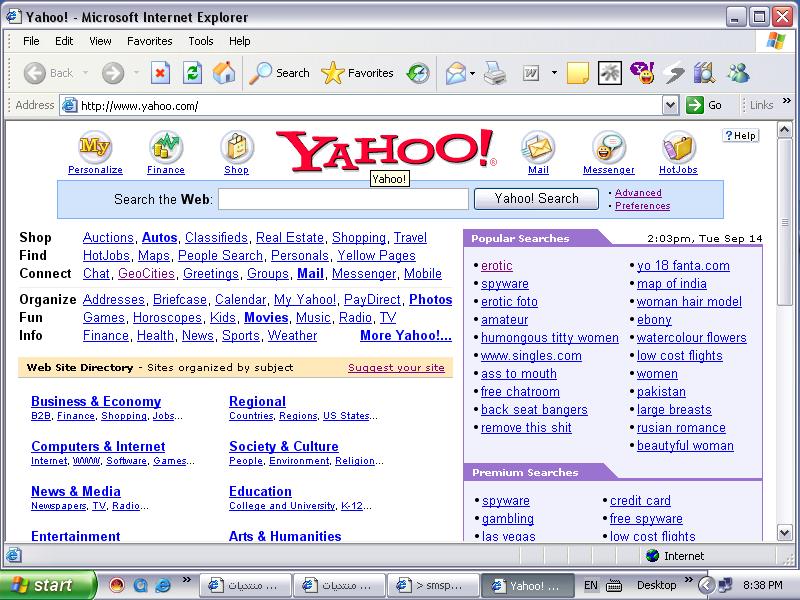The image size is (800, 600).
Task: Open the Edit button dropdown arrow
Action: click(x=554, y=73)
